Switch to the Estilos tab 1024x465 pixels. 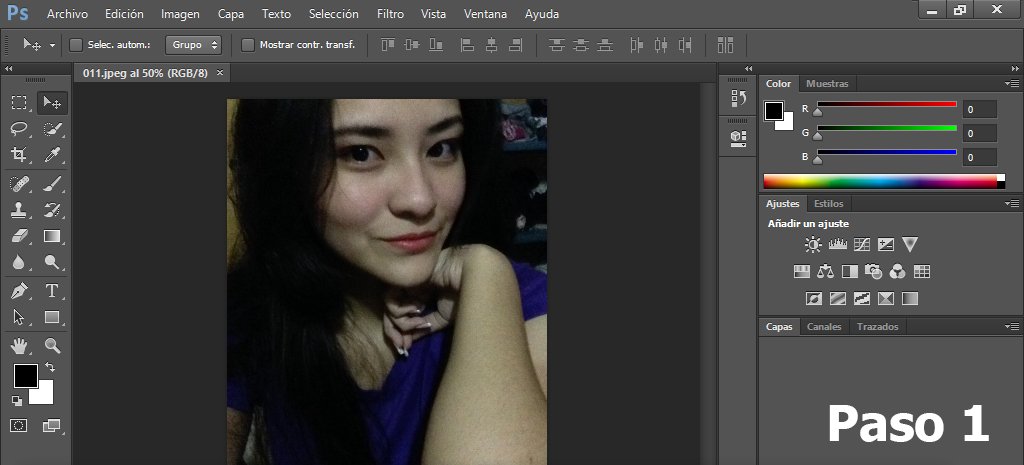828,204
